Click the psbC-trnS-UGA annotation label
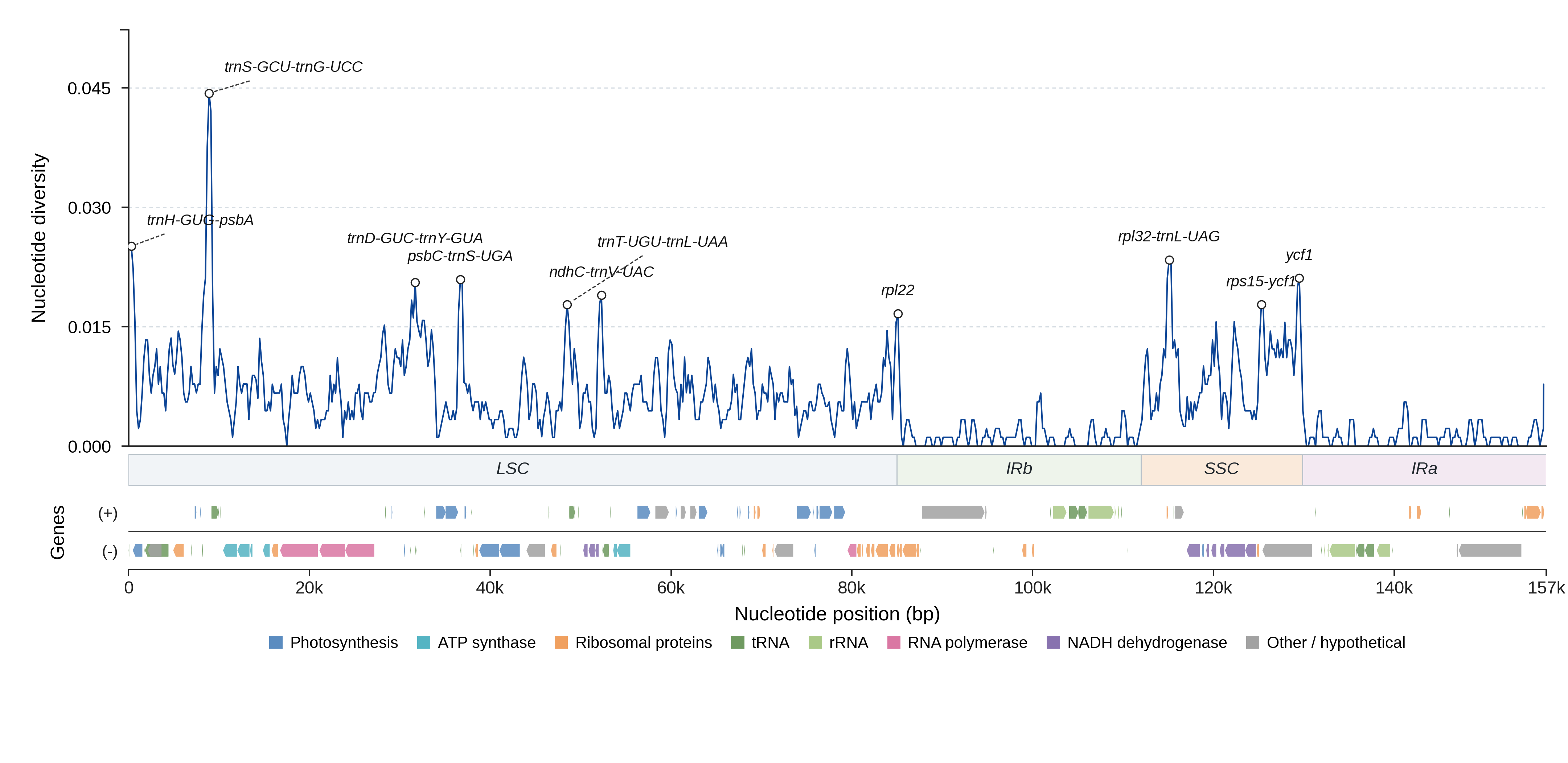Image resolution: width=1568 pixels, height=763 pixels. [x=460, y=256]
